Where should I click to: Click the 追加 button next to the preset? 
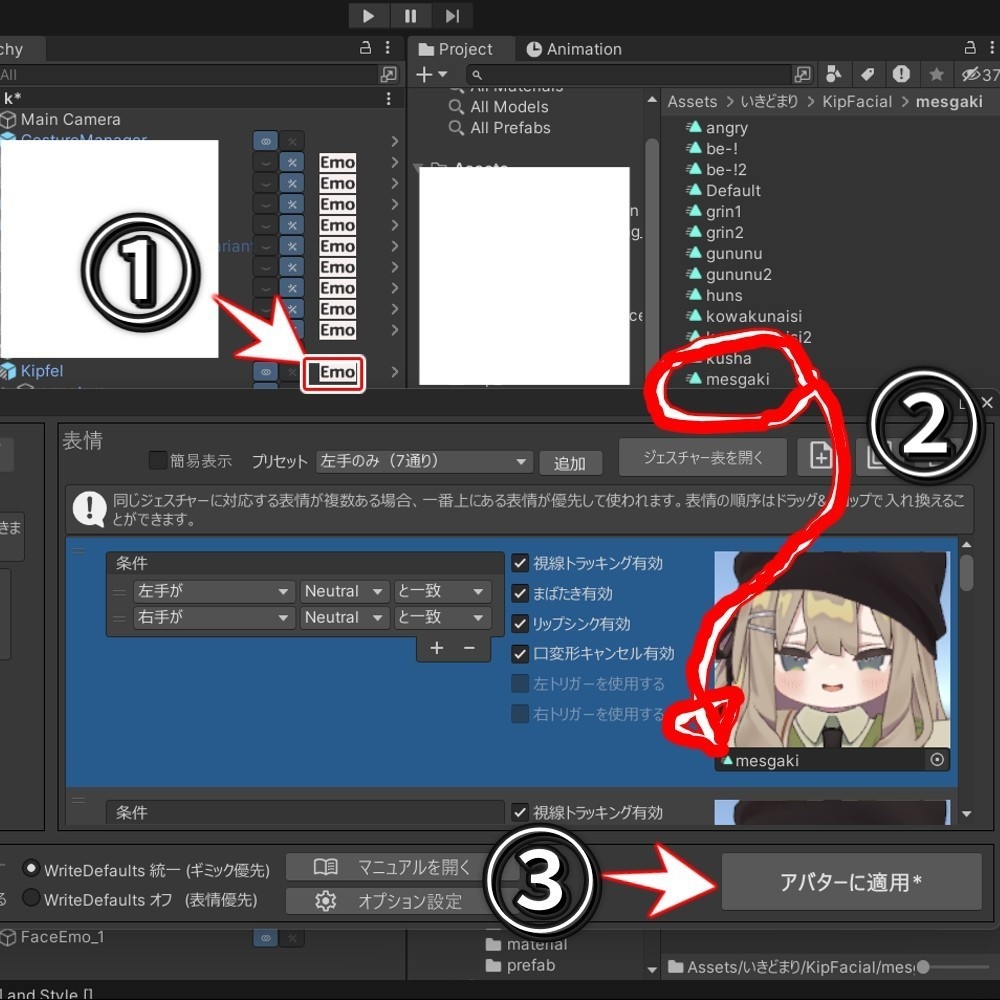(571, 462)
